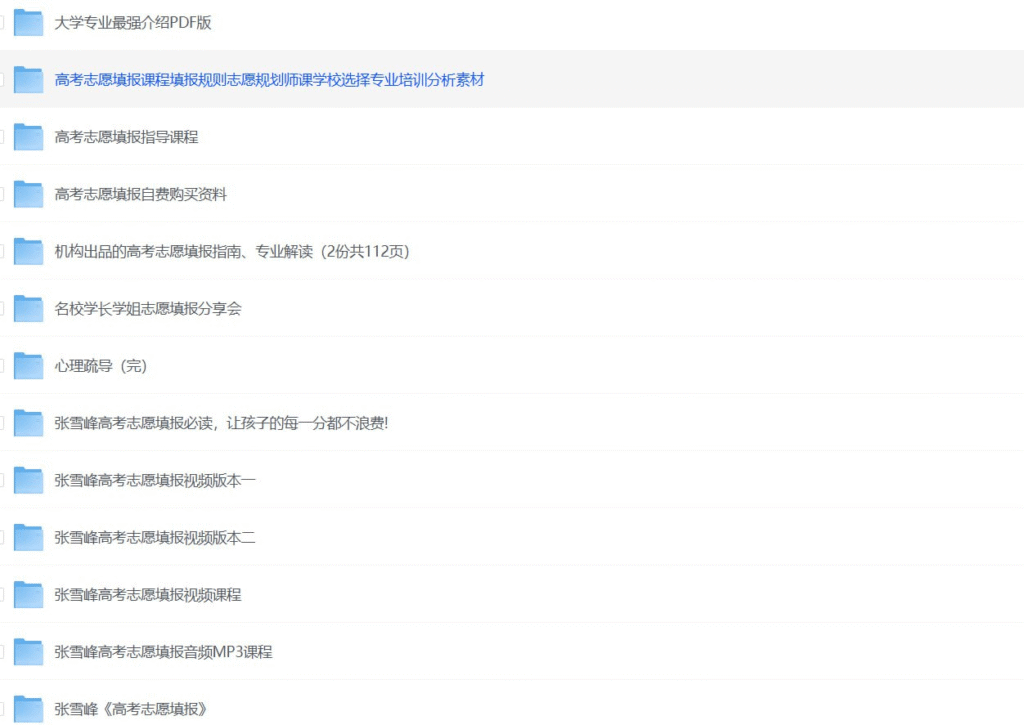1024x725 pixels.
Task: Click the 高考志愿填报课程填报规则 blue link
Action: 270,80
